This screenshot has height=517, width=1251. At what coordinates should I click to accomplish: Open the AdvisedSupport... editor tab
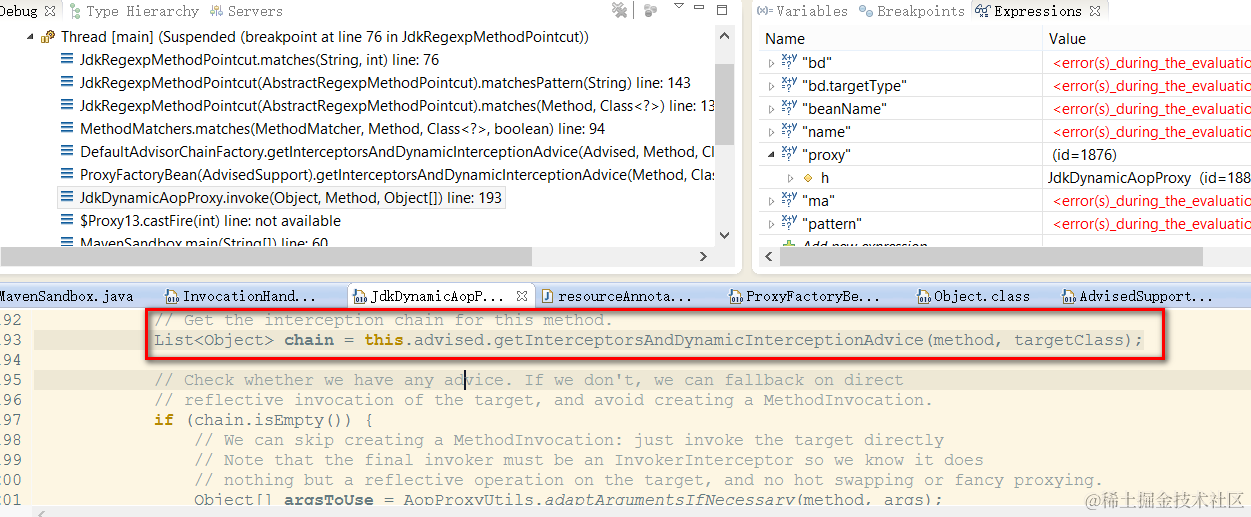(x=1137, y=296)
